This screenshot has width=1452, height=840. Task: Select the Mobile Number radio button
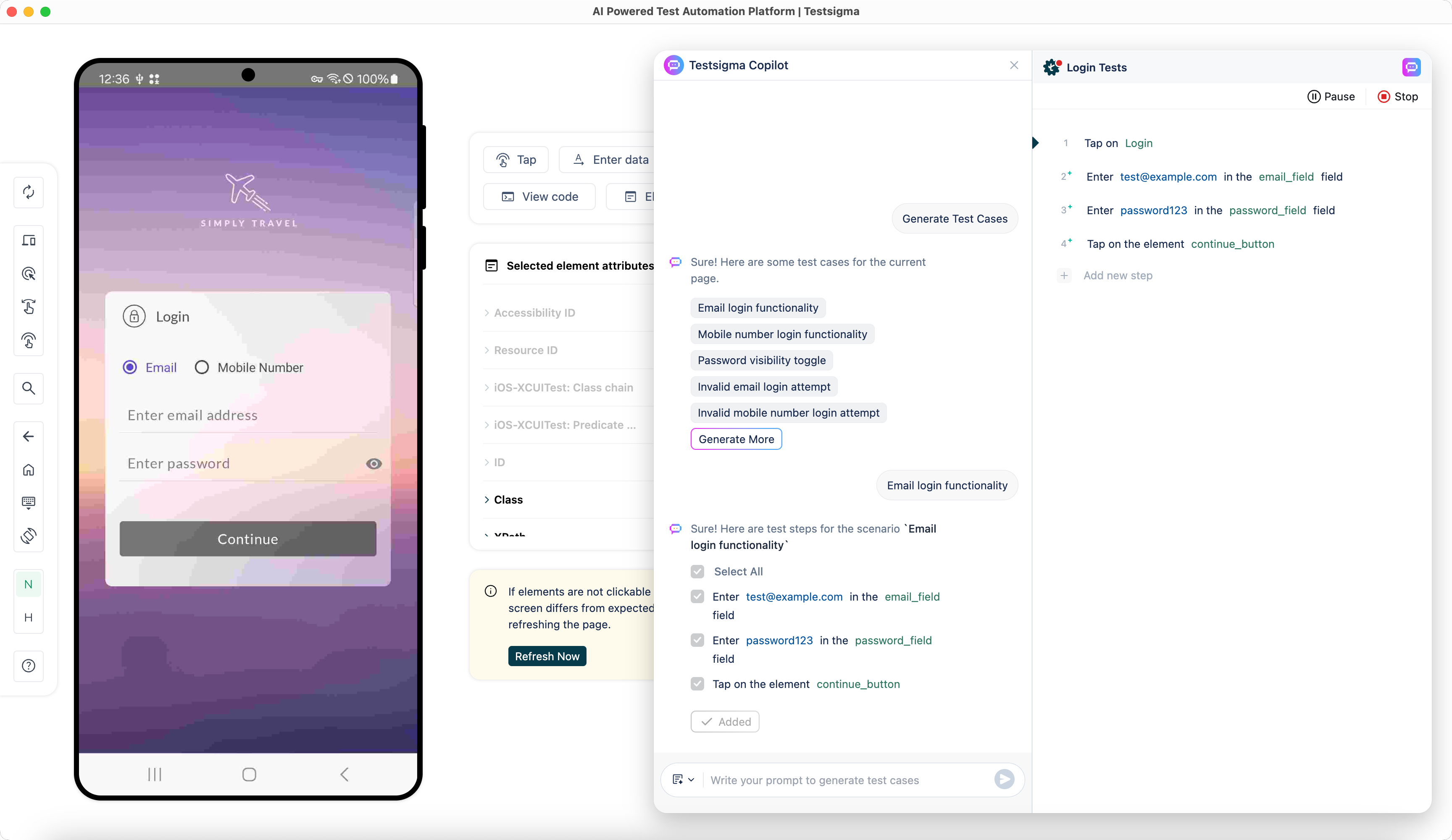click(202, 367)
